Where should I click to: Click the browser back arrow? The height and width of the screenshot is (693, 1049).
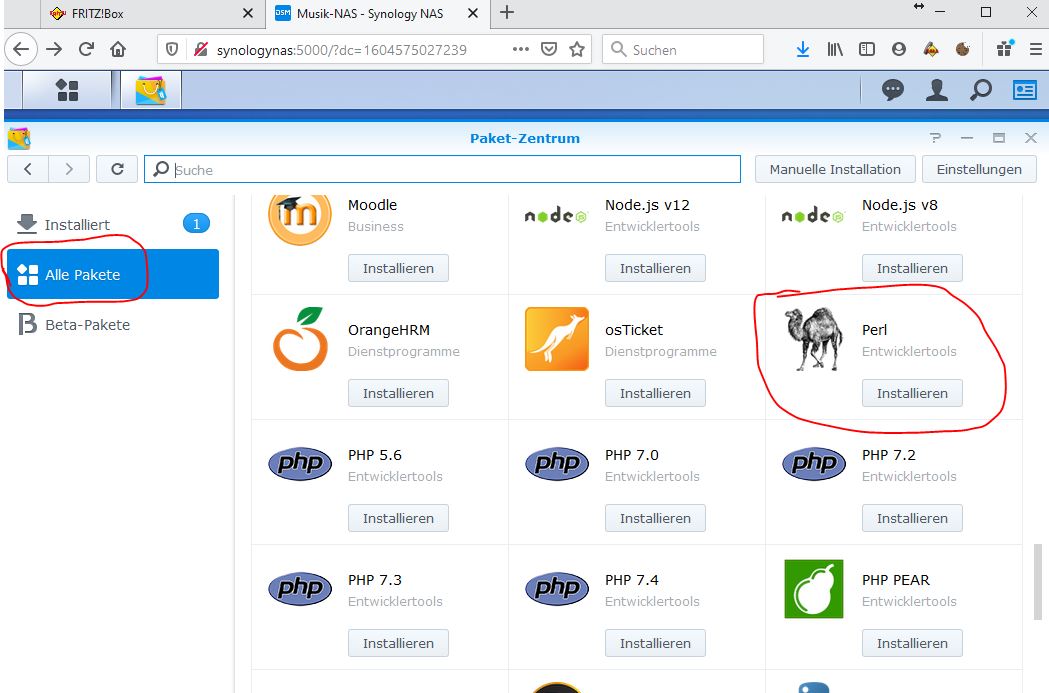(x=21, y=49)
